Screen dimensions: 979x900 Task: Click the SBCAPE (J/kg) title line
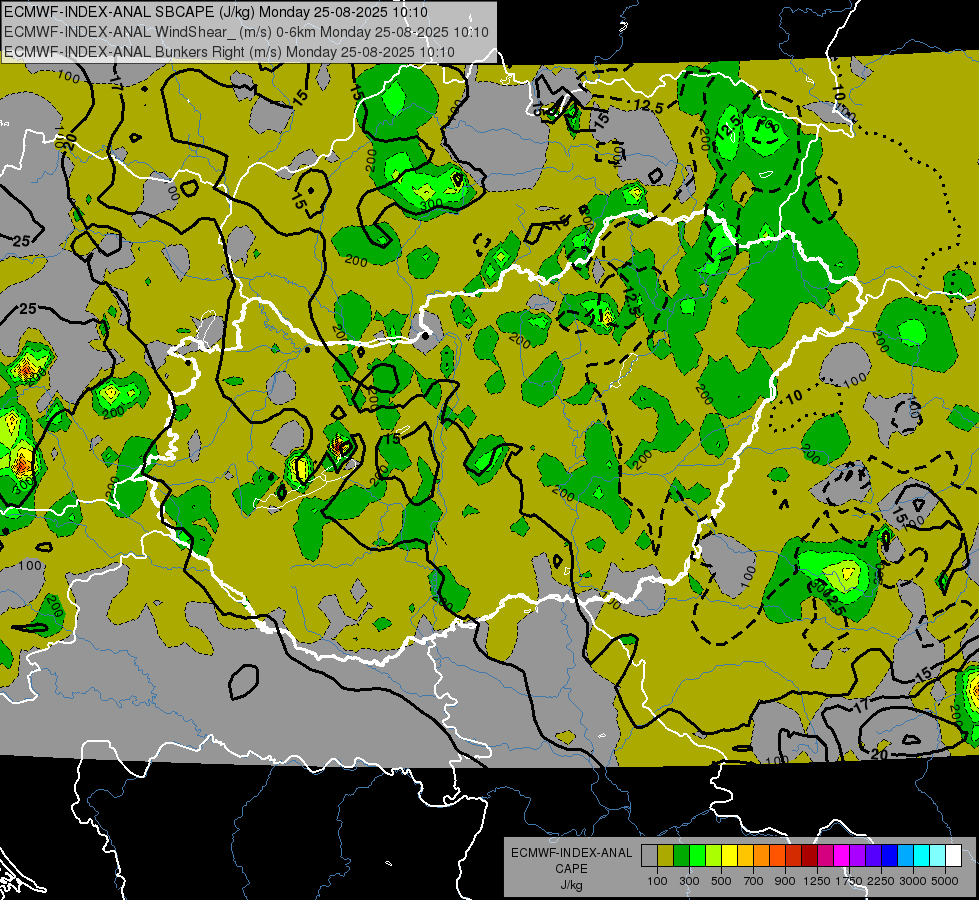tap(216, 12)
